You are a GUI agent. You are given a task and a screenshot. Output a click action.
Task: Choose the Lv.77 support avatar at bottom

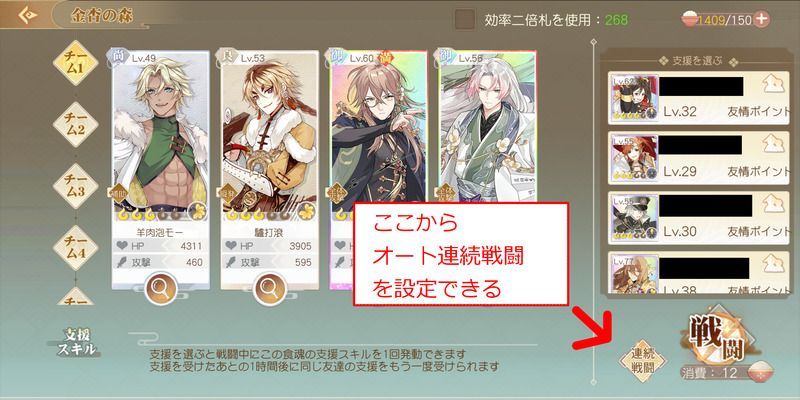[x=634, y=273]
